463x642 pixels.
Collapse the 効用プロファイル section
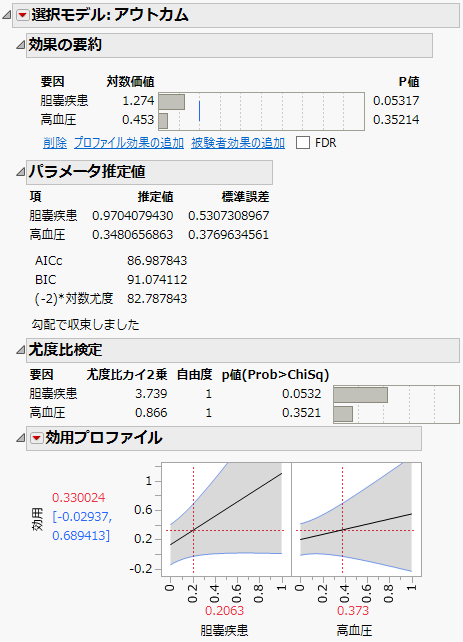(20, 438)
